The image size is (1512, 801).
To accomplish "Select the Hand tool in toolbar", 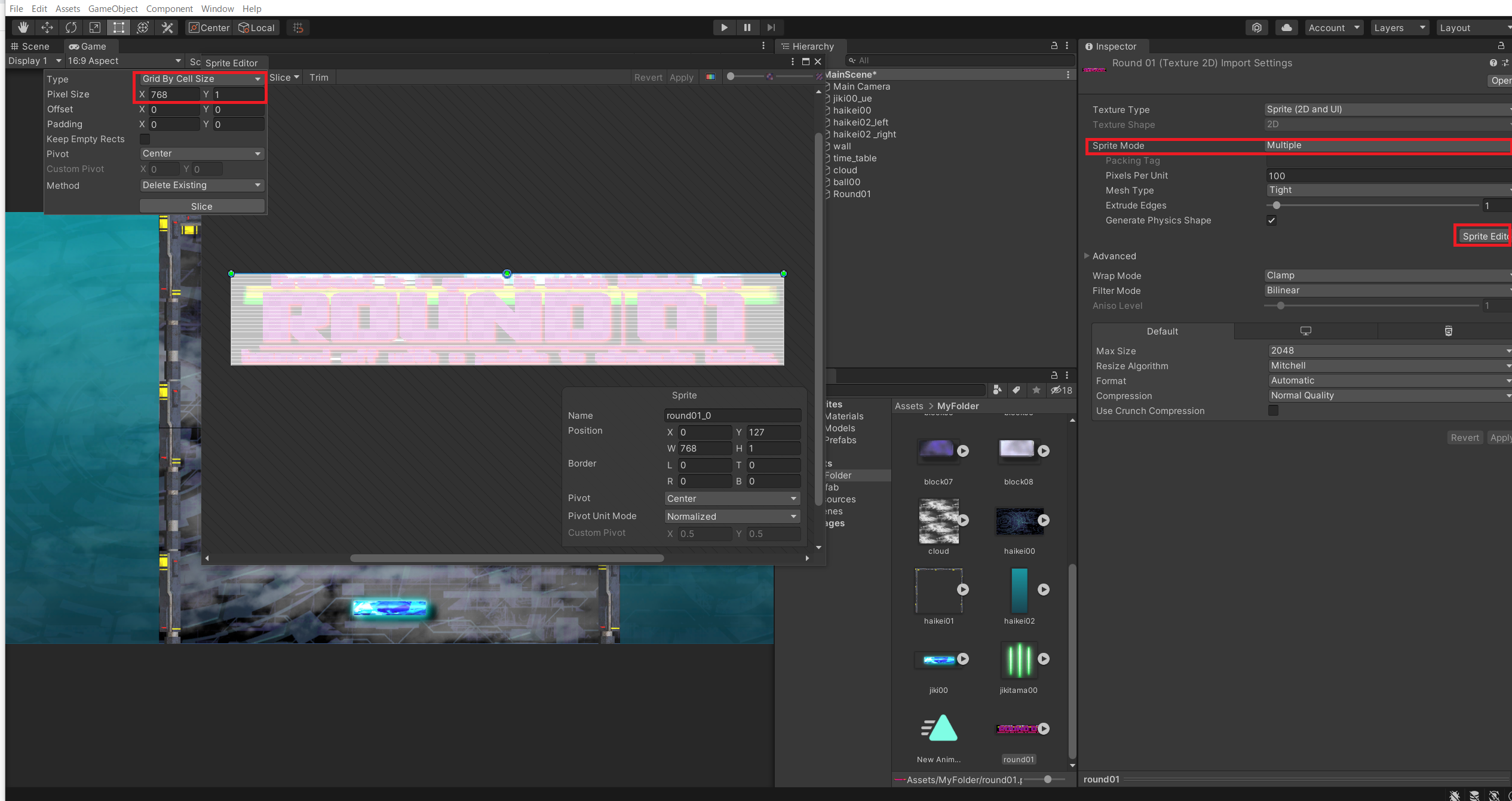I will [x=23, y=27].
